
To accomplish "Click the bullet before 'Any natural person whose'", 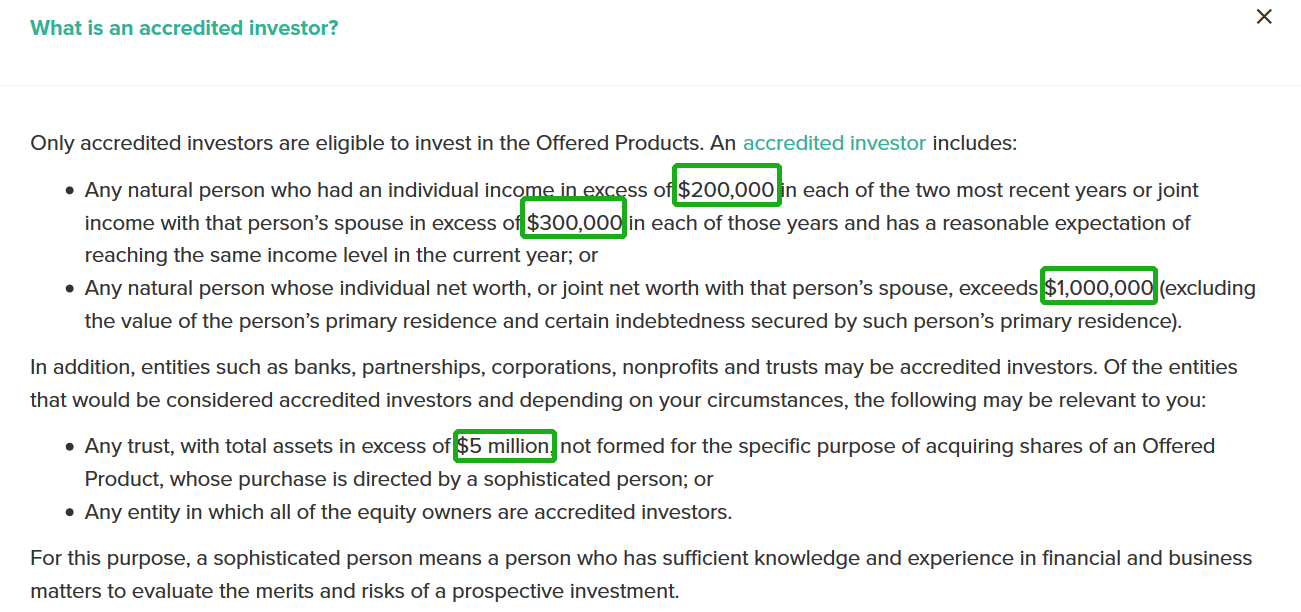I will [70, 289].
